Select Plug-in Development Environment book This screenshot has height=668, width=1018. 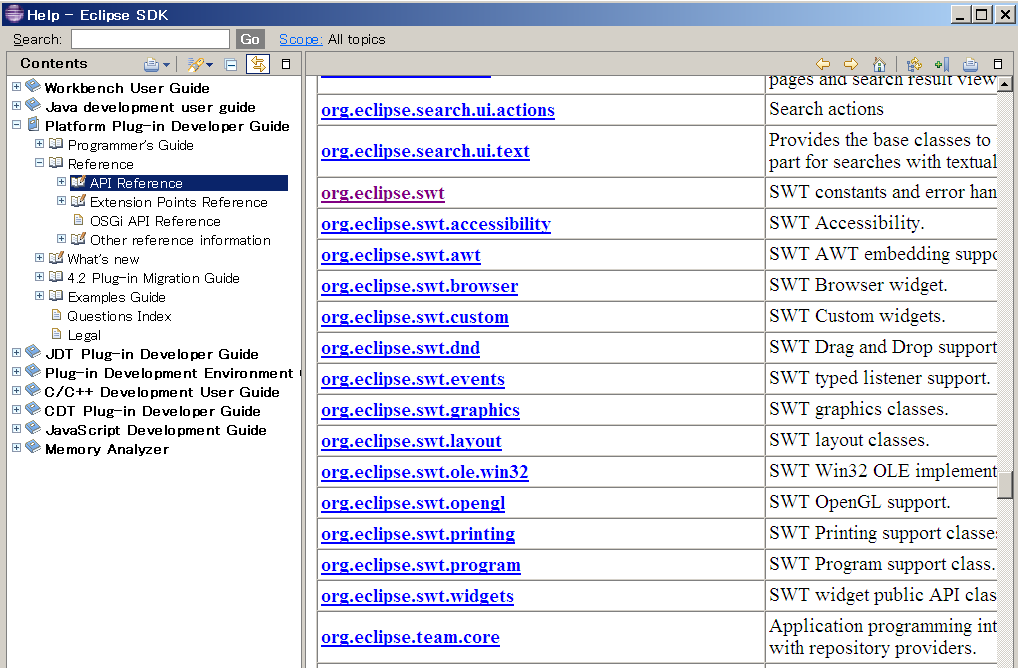click(x=169, y=373)
